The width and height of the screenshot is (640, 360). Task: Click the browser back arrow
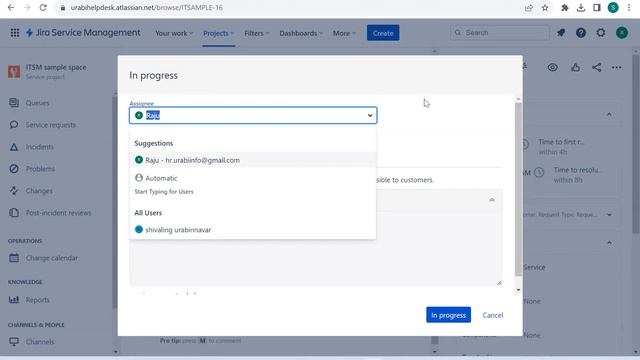[11, 8]
